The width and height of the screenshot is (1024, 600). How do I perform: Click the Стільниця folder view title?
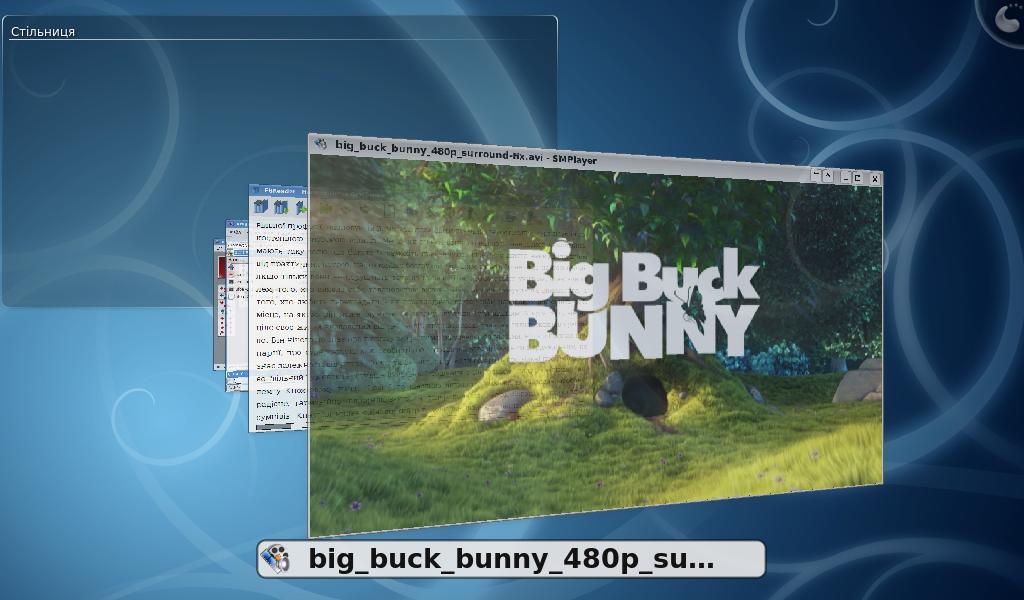[x=43, y=31]
